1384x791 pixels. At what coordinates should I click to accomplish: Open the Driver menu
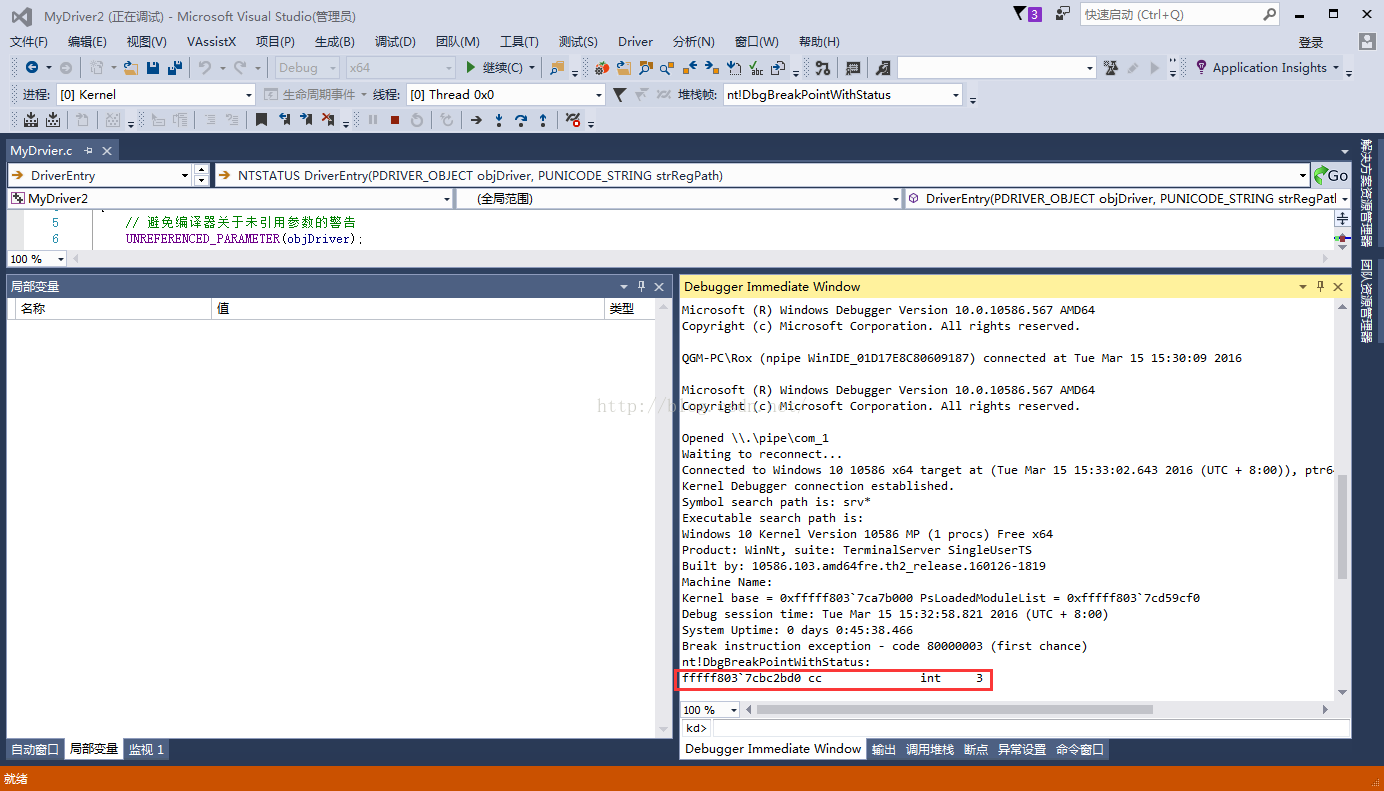(x=635, y=42)
